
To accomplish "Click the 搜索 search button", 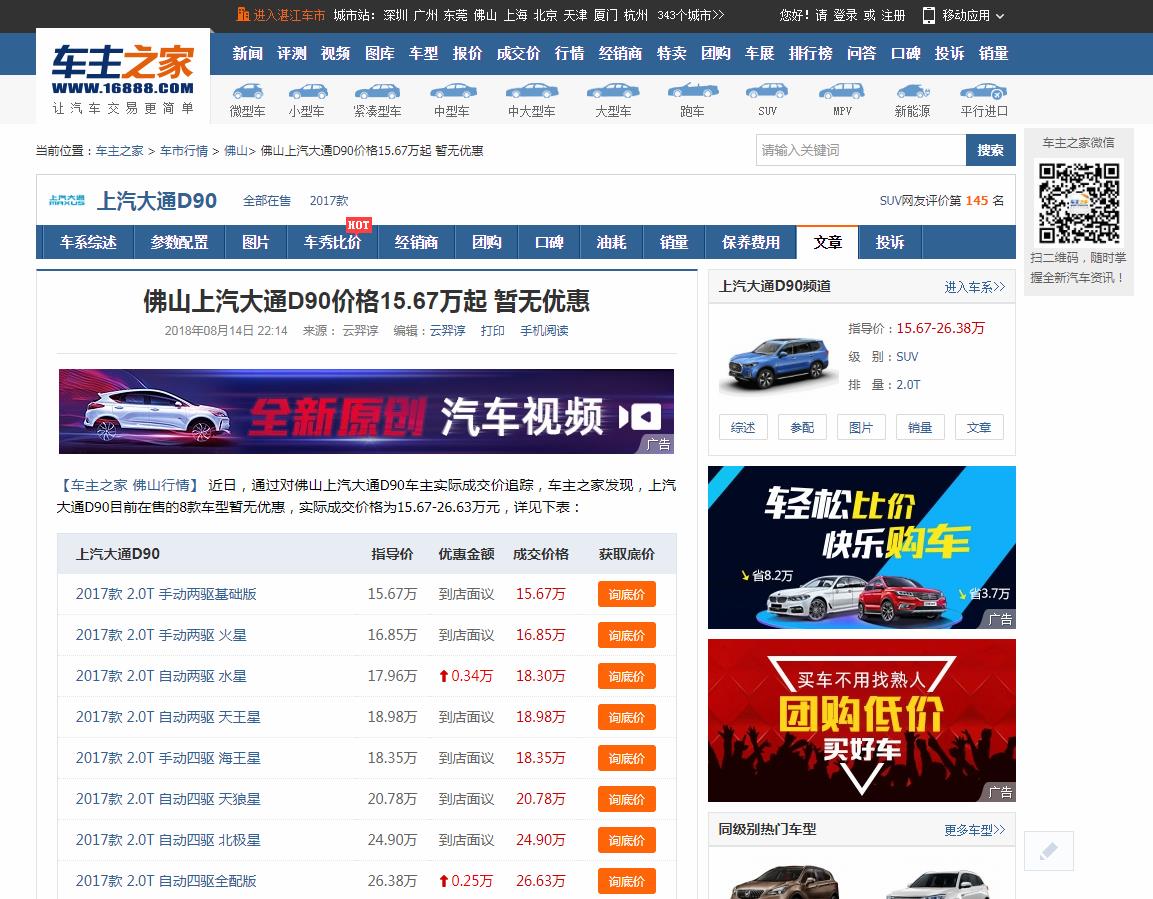I will 990,150.
